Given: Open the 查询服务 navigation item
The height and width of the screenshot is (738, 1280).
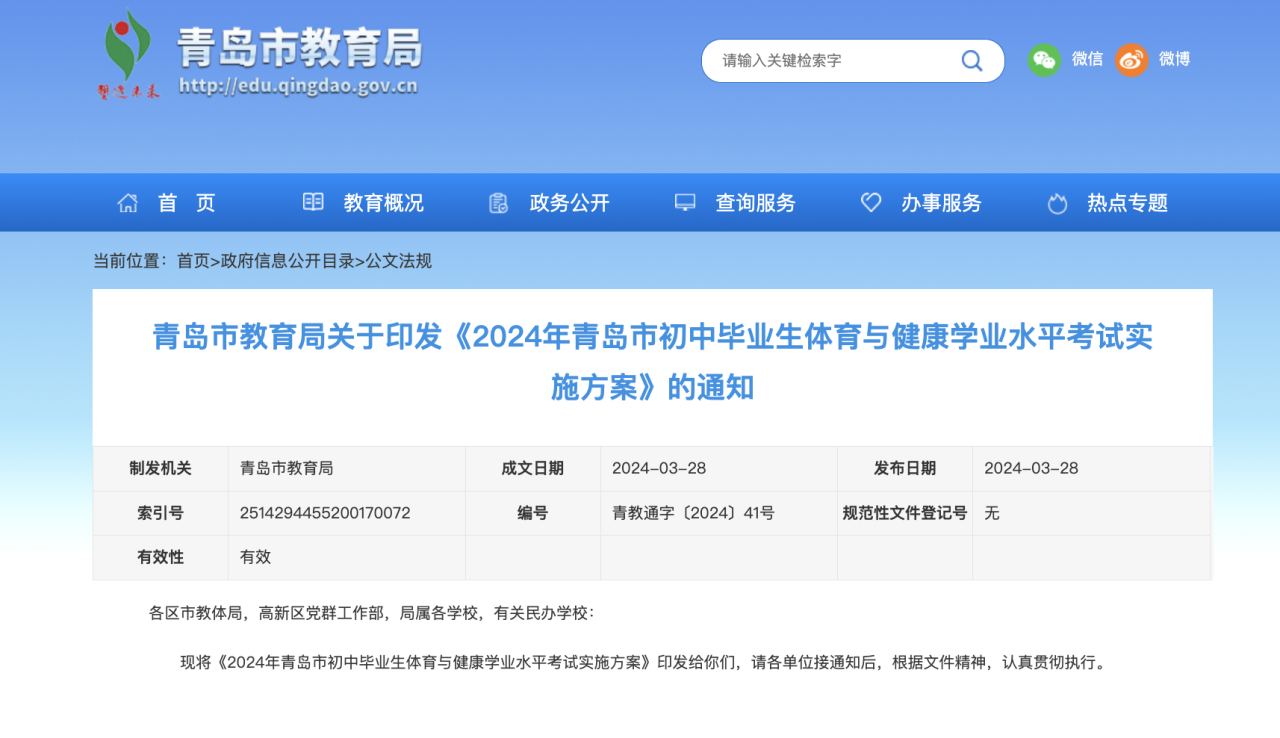Looking at the screenshot, I should 756,203.
